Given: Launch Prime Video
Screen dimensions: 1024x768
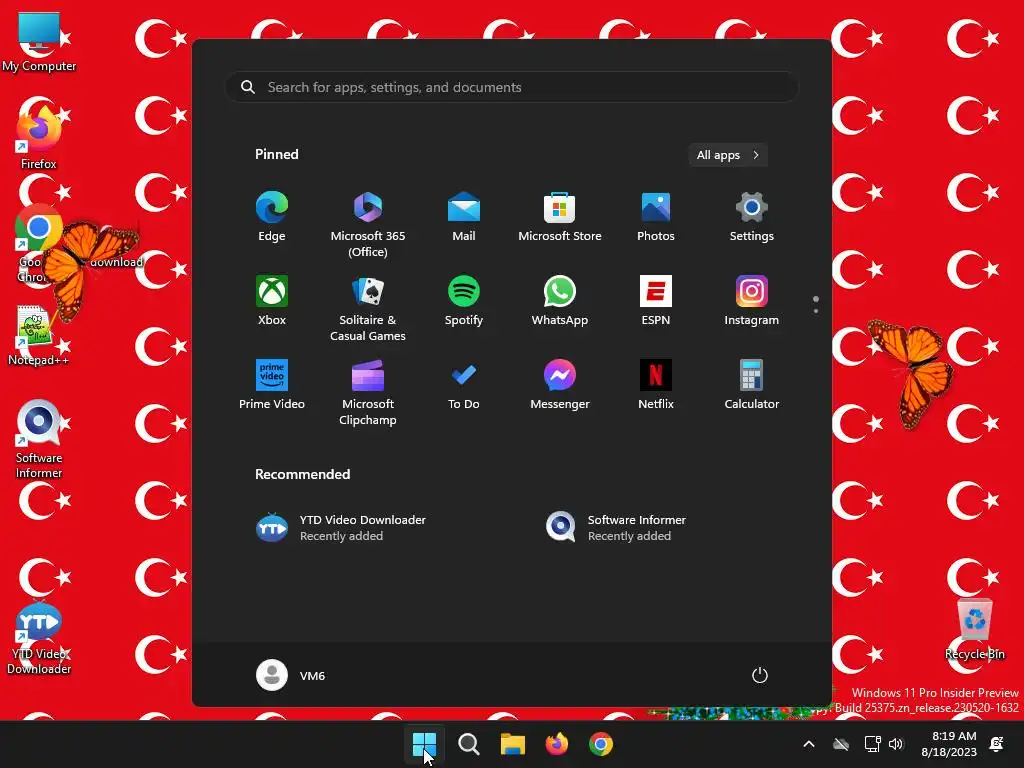Looking at the screenshot, I should coord(272,385).
